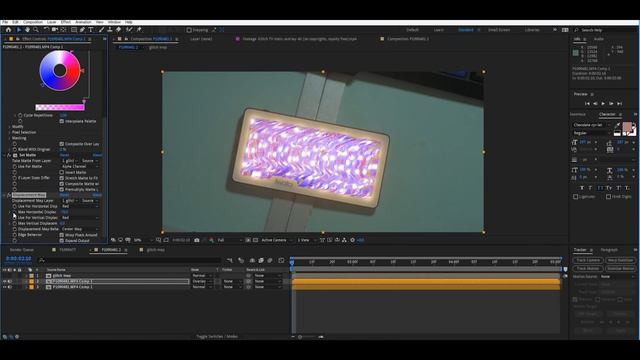Select the Hand tool
The height and width of the screenshot is (360, 640).
pos(27,30)
